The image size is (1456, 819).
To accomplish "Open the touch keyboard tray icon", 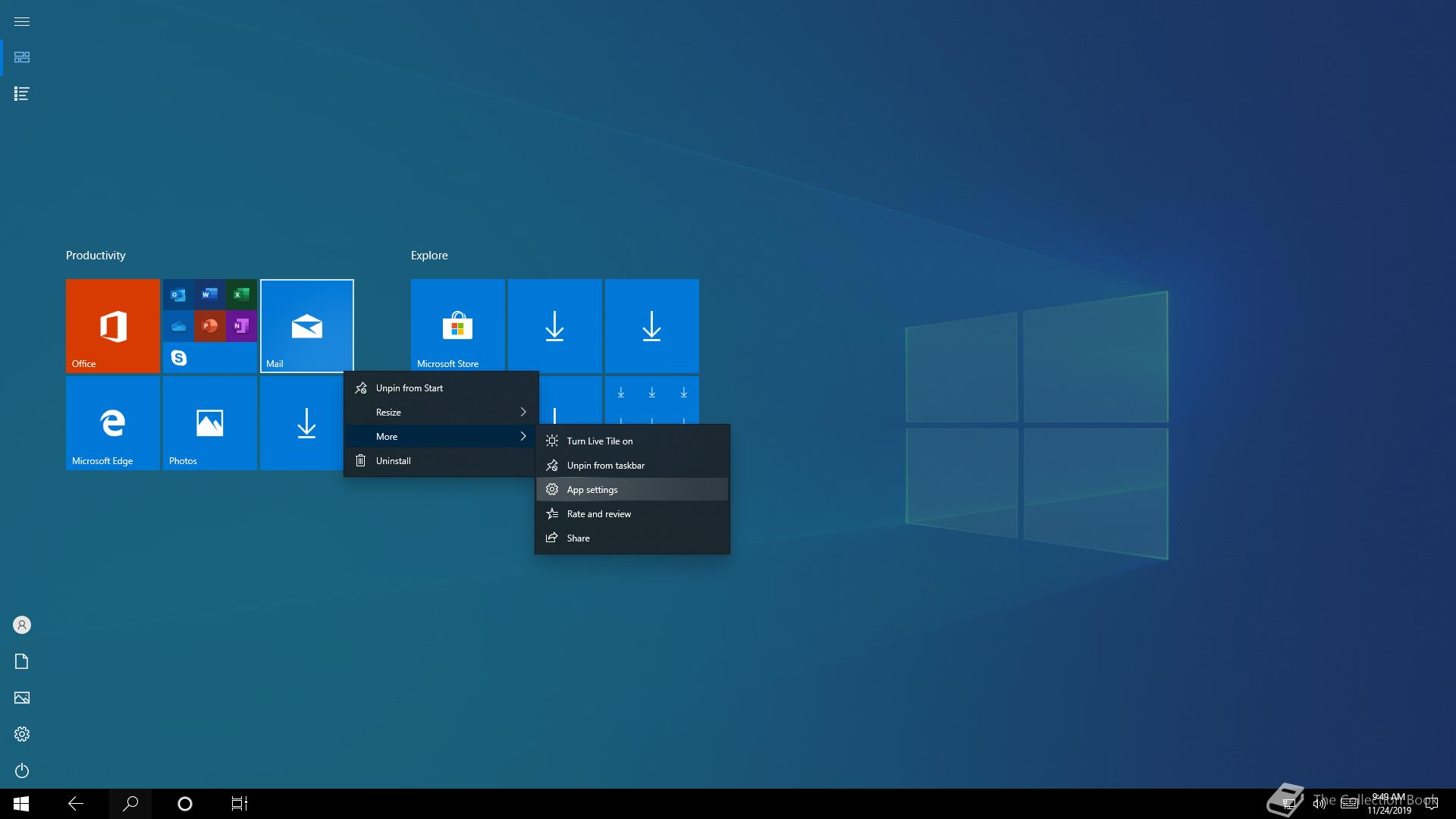I will coord(1350,804).
